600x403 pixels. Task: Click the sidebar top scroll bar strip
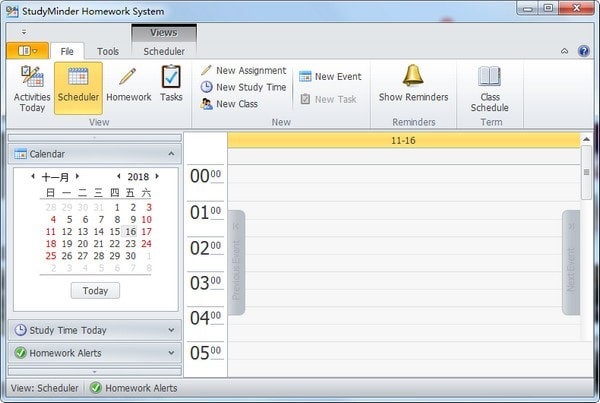point(95,137)
